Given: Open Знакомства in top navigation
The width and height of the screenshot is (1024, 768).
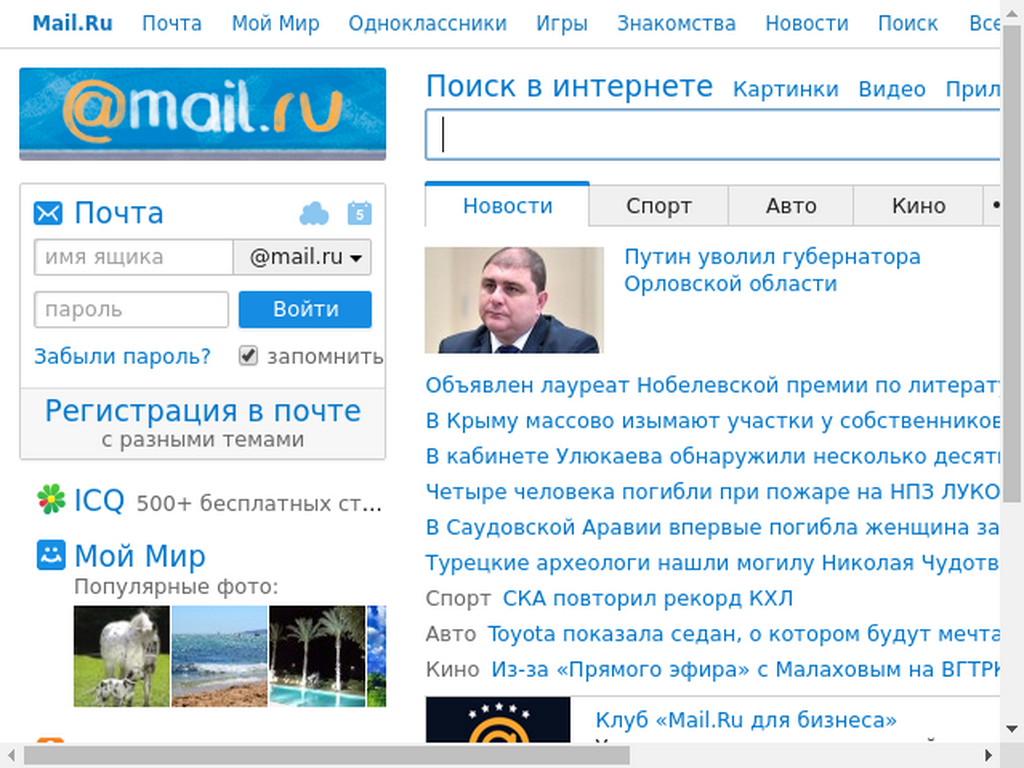Looking at the screenshot, I should (677, 24).
